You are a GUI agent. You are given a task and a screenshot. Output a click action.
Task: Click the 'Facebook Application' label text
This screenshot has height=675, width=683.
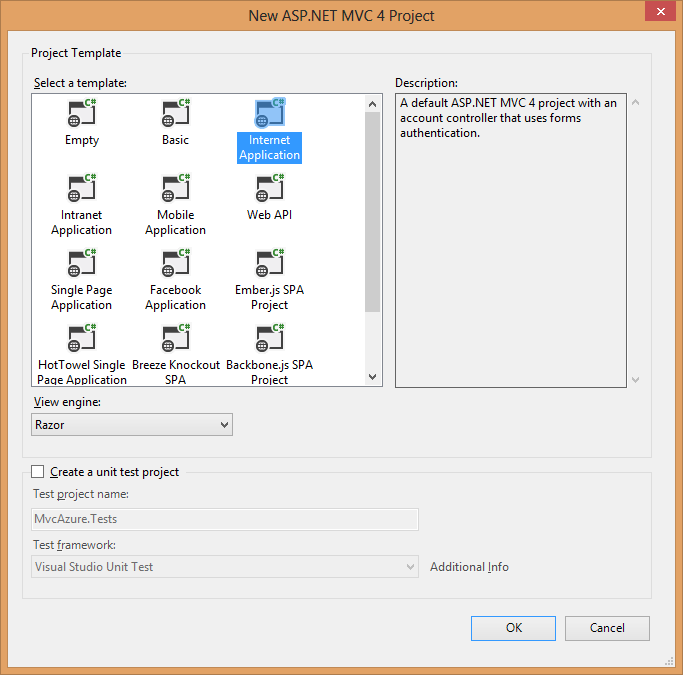tap(176, 297)
